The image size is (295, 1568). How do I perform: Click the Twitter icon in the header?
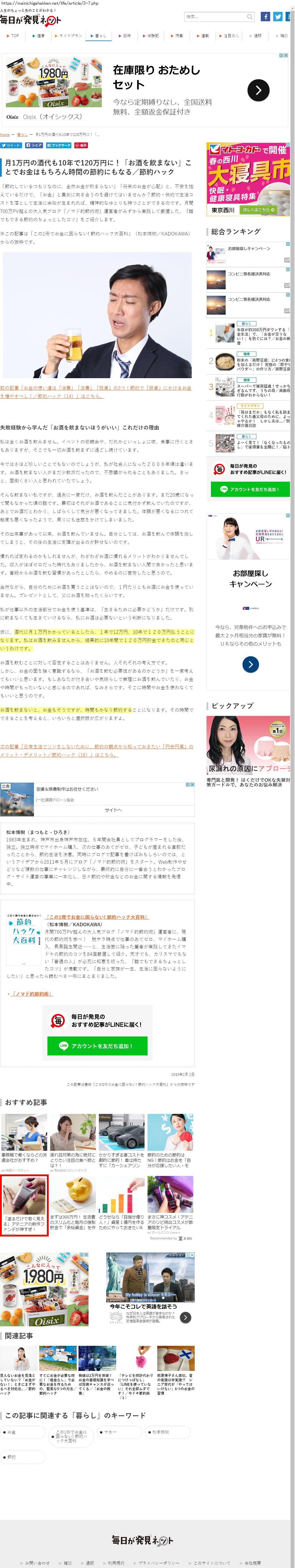(x=277, y=17)
